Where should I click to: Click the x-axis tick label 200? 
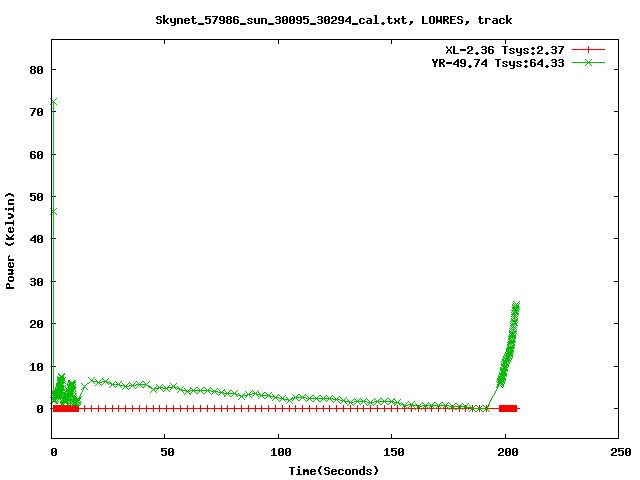[x=508, y=452]
